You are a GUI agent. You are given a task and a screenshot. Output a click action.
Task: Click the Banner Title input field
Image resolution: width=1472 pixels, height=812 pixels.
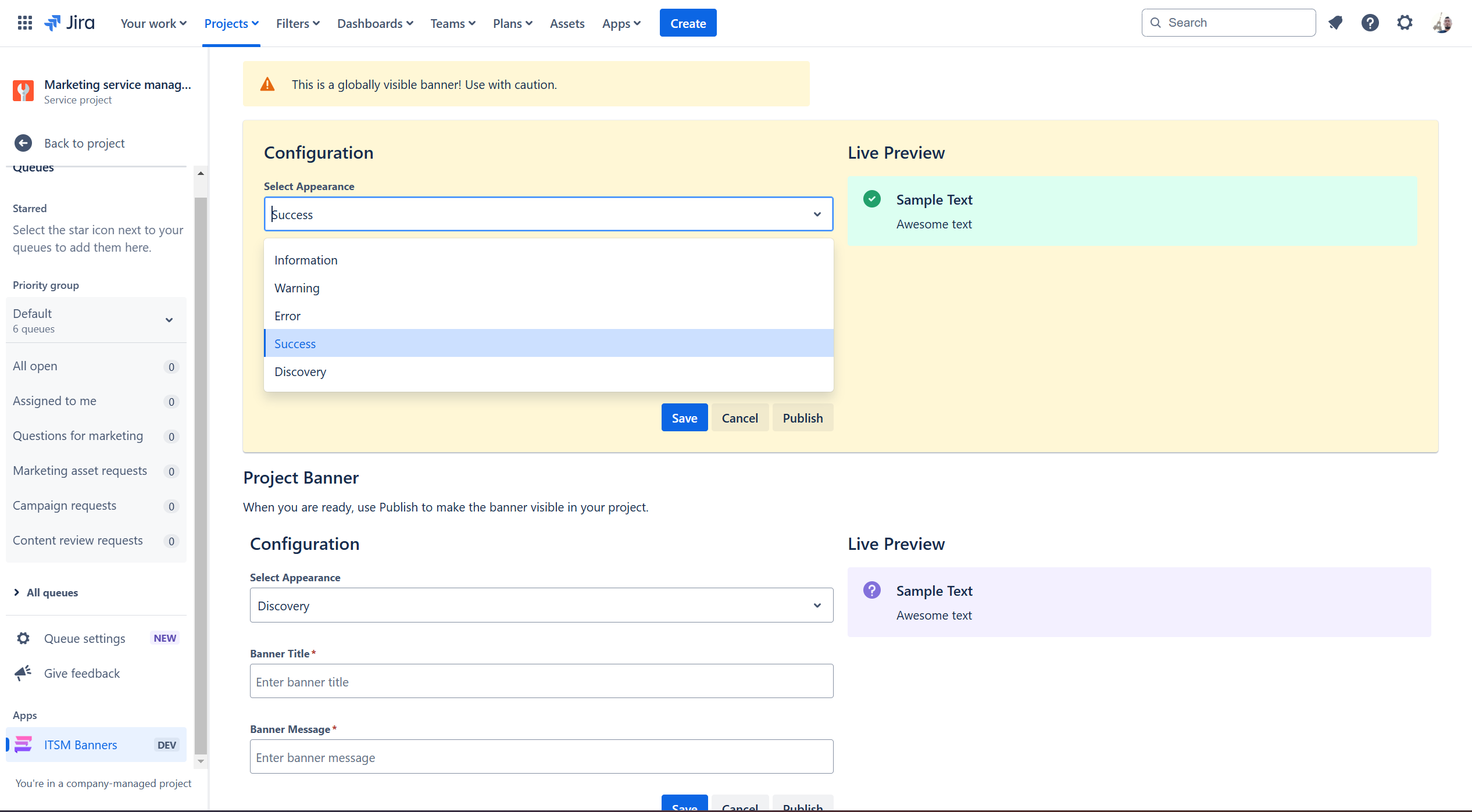point(541,681)
